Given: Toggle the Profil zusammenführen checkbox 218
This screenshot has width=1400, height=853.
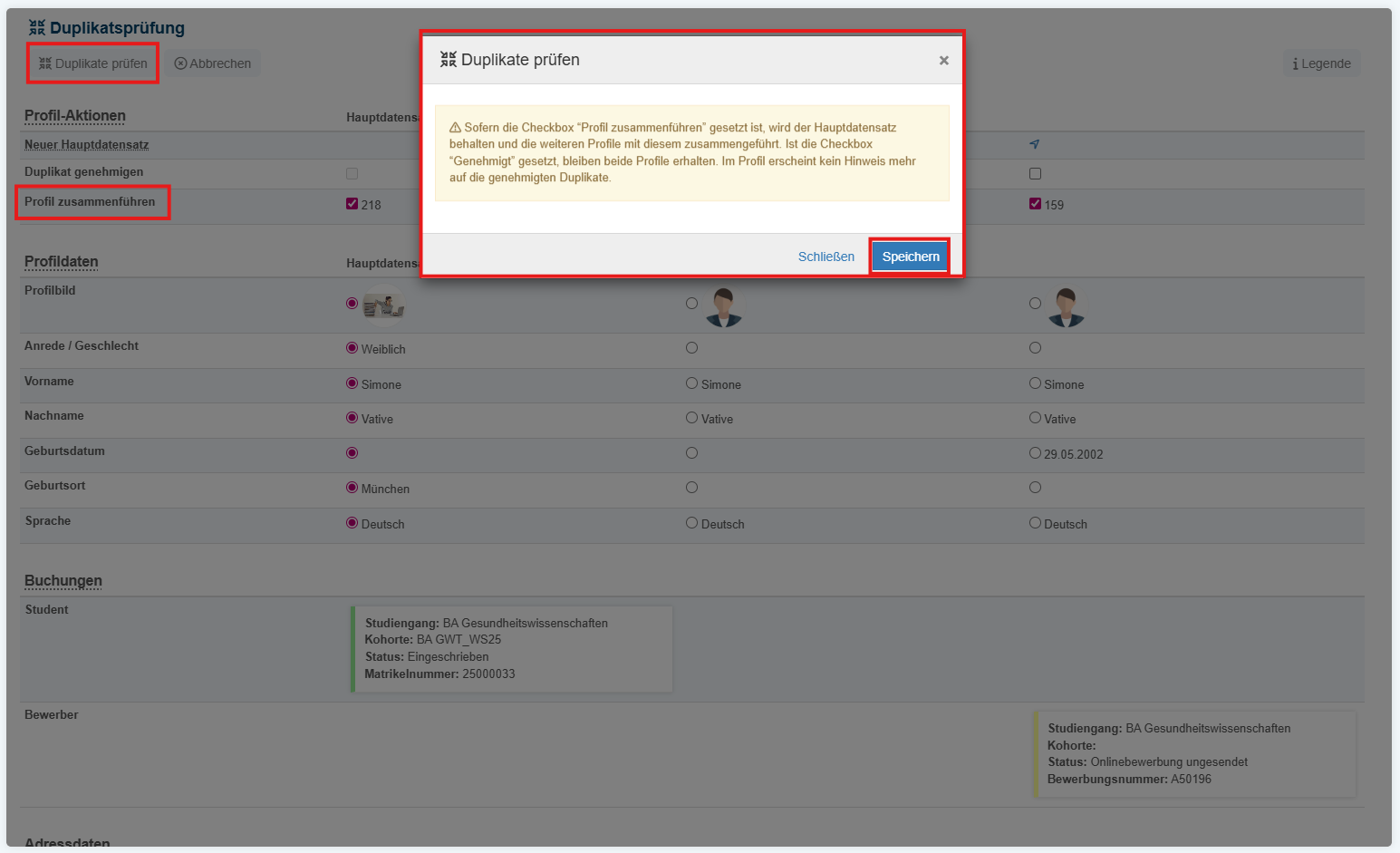Looking at the screenshot, I should point(352,204).
